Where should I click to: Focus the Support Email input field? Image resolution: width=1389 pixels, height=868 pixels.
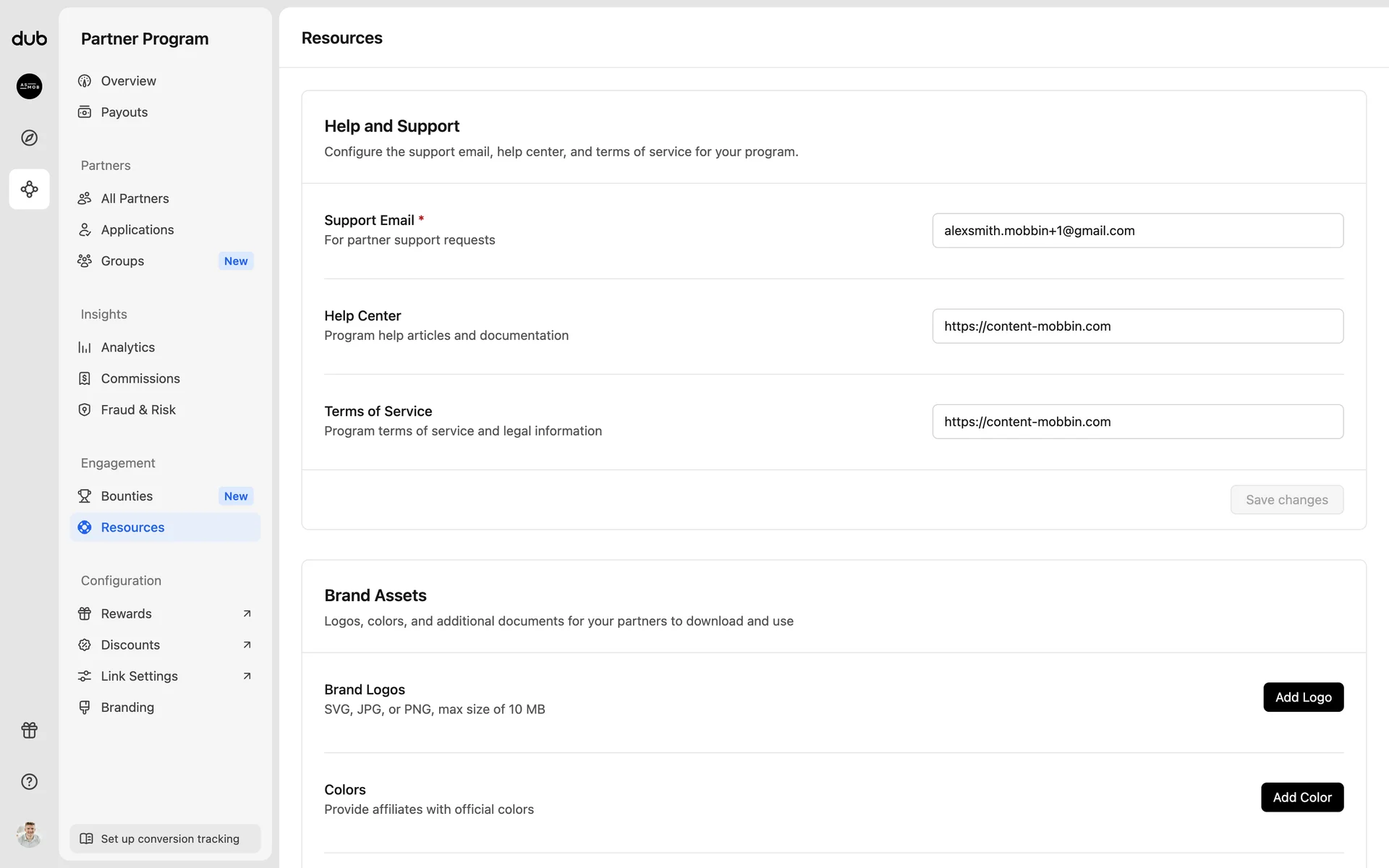(1137, 231)
